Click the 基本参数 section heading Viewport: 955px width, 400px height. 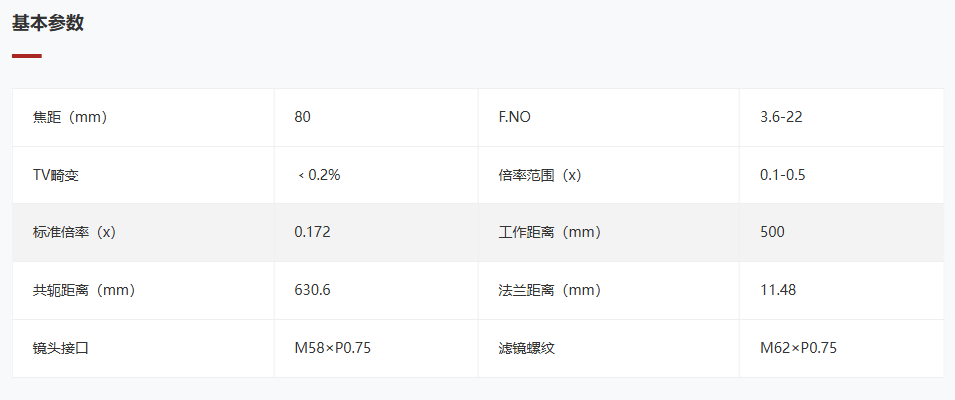pyautogui.click(x=48, y=23)
